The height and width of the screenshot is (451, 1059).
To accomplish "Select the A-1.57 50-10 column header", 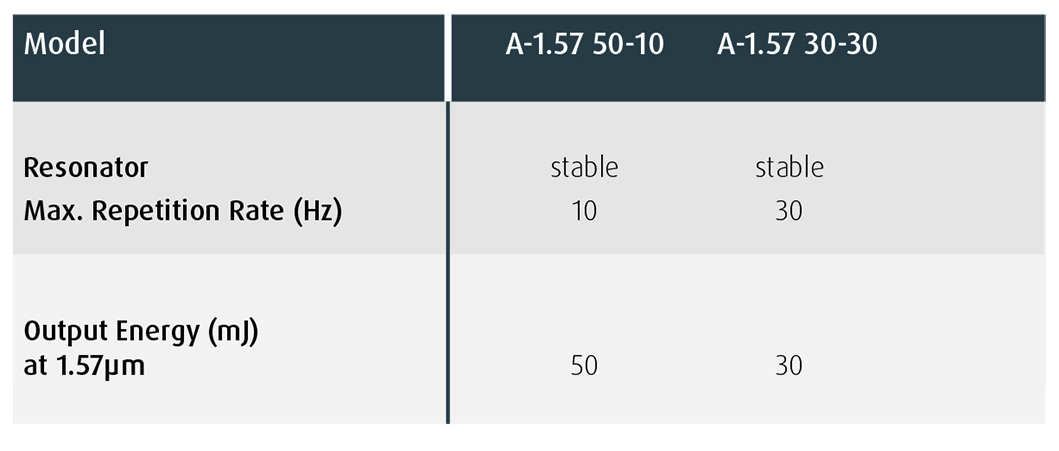I will point(584,45).
